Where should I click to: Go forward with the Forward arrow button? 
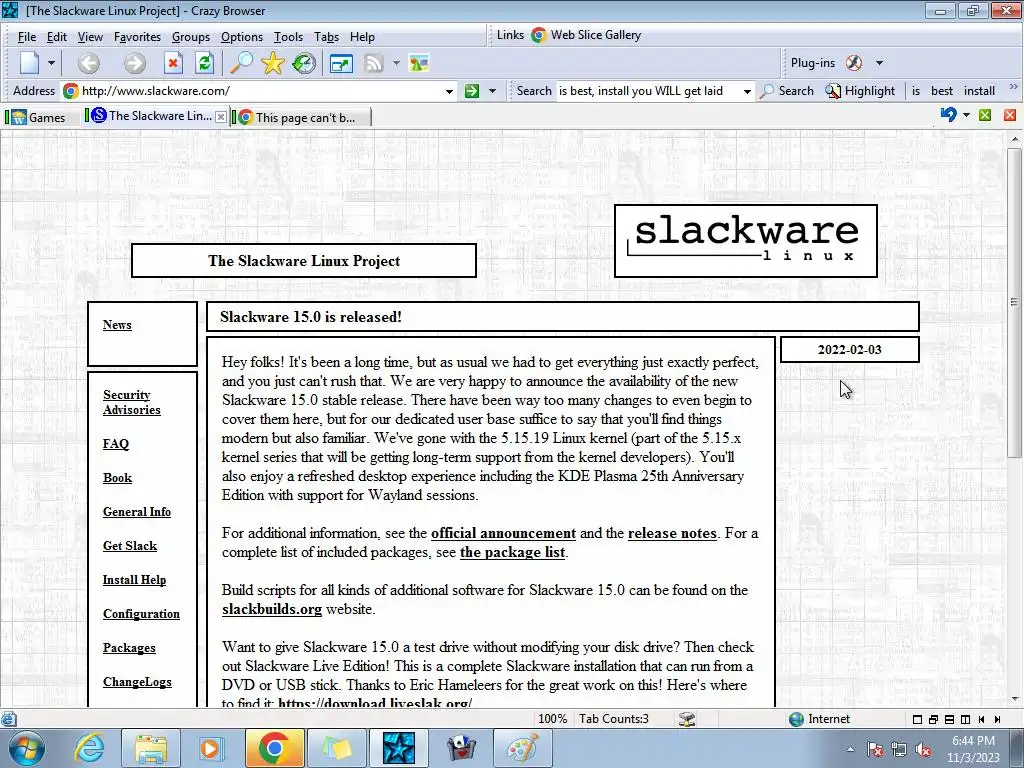(135, 63)
